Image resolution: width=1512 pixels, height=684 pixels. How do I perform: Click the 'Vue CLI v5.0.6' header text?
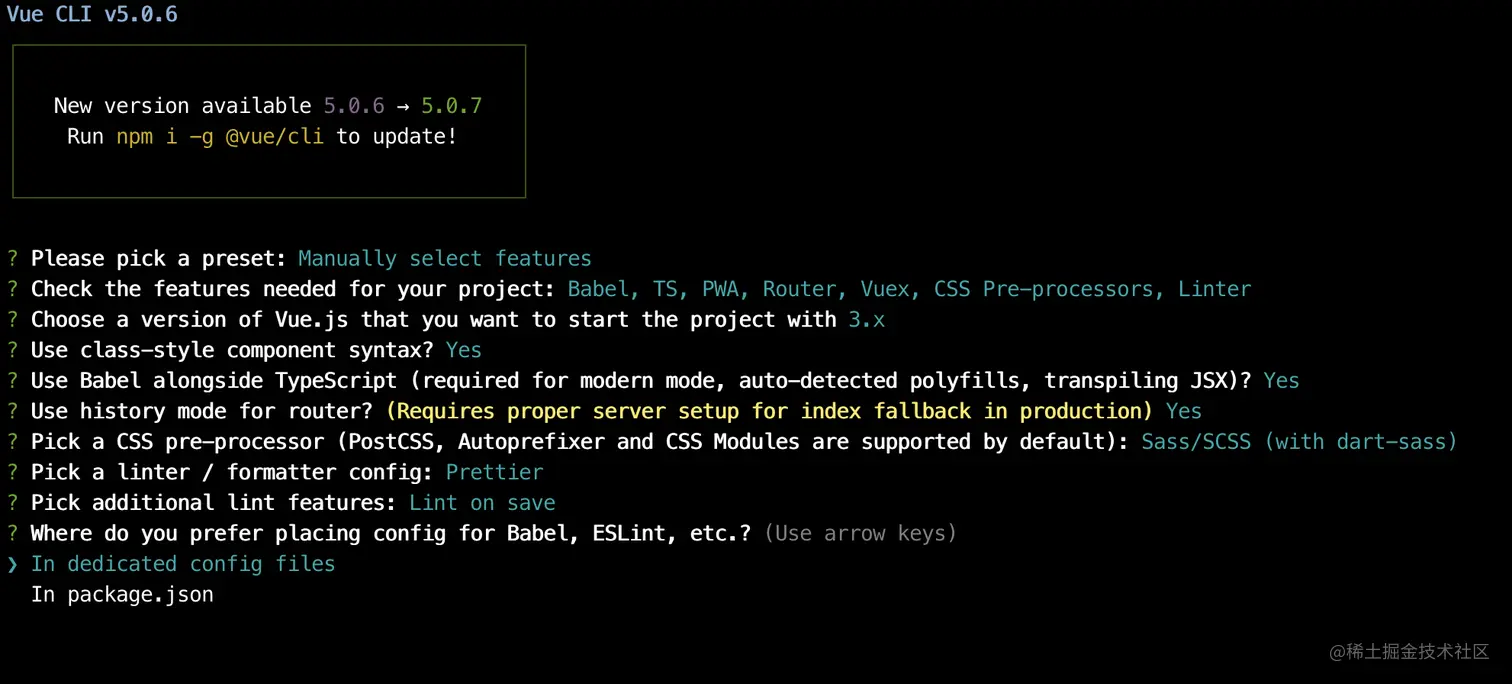point(92,14)
